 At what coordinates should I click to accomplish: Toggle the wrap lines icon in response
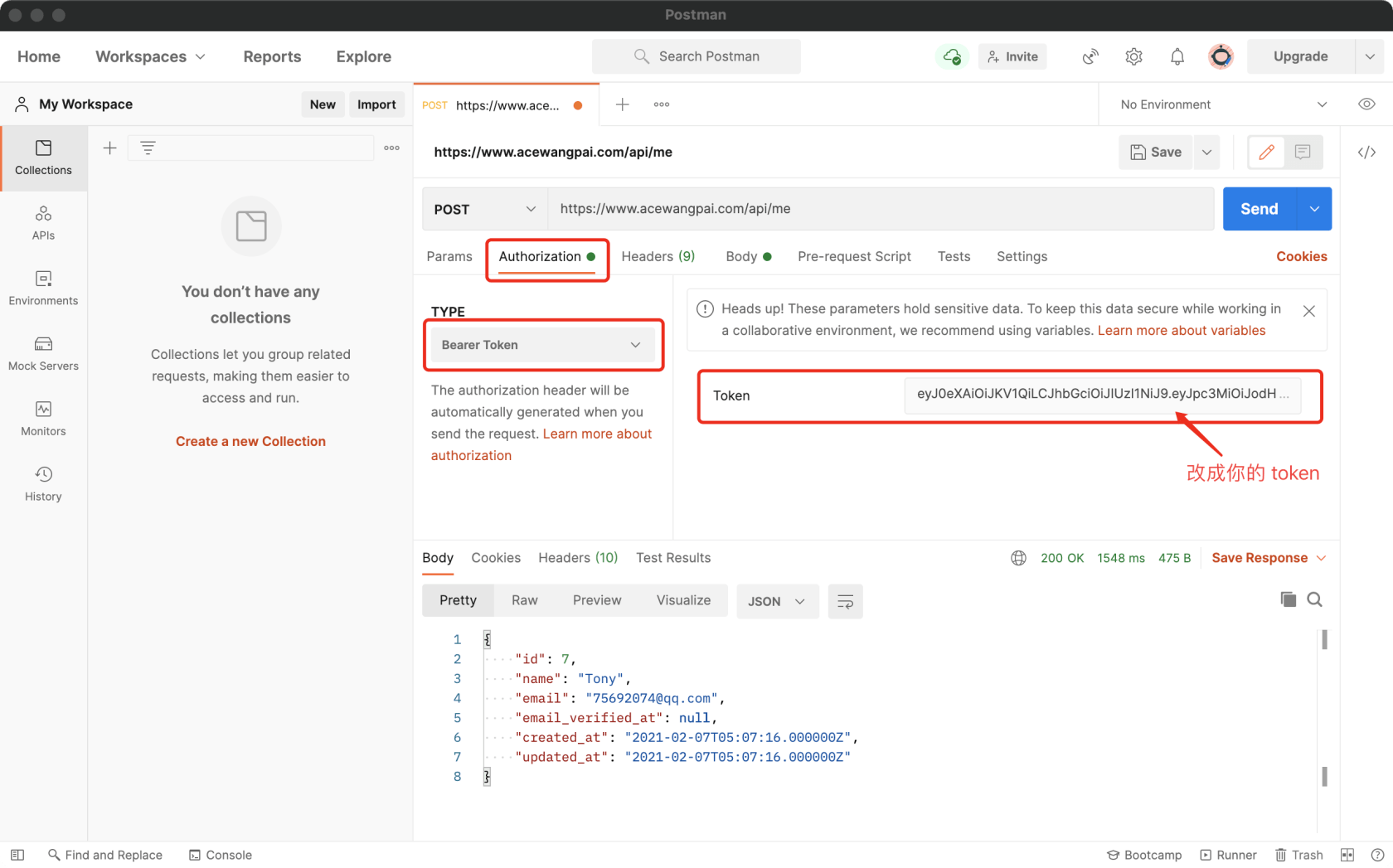(845, 601)
